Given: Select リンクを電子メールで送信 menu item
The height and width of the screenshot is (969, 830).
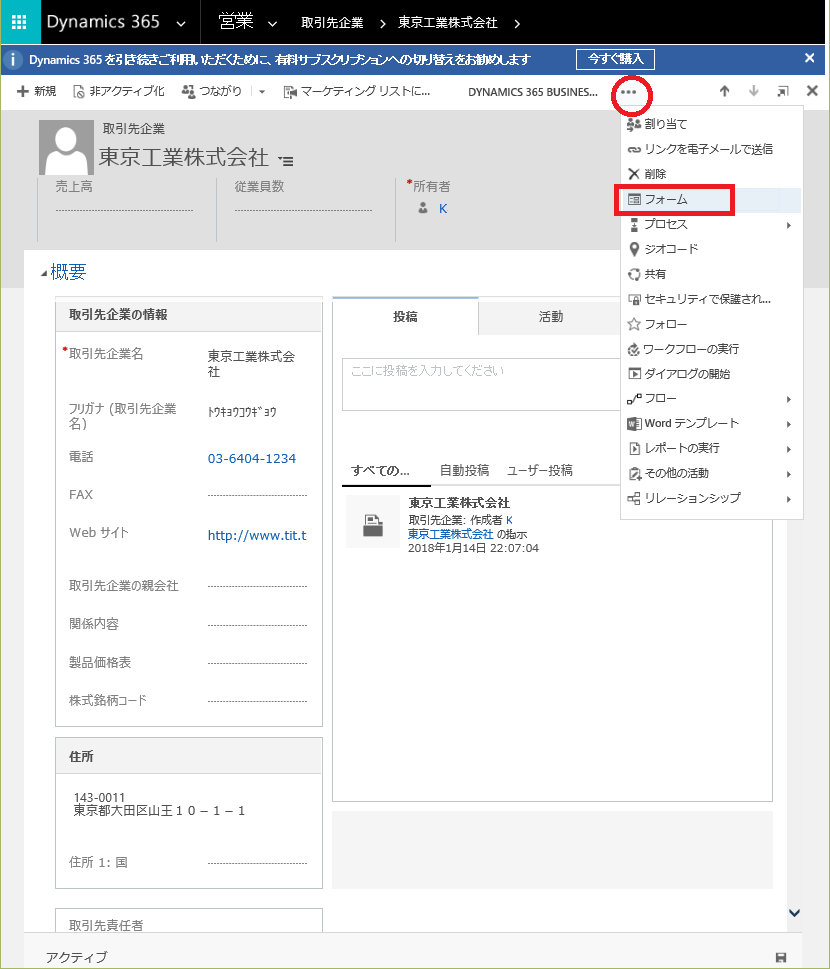Looking at the screenshot, I should pyautogui.click(x=711, y=149).
